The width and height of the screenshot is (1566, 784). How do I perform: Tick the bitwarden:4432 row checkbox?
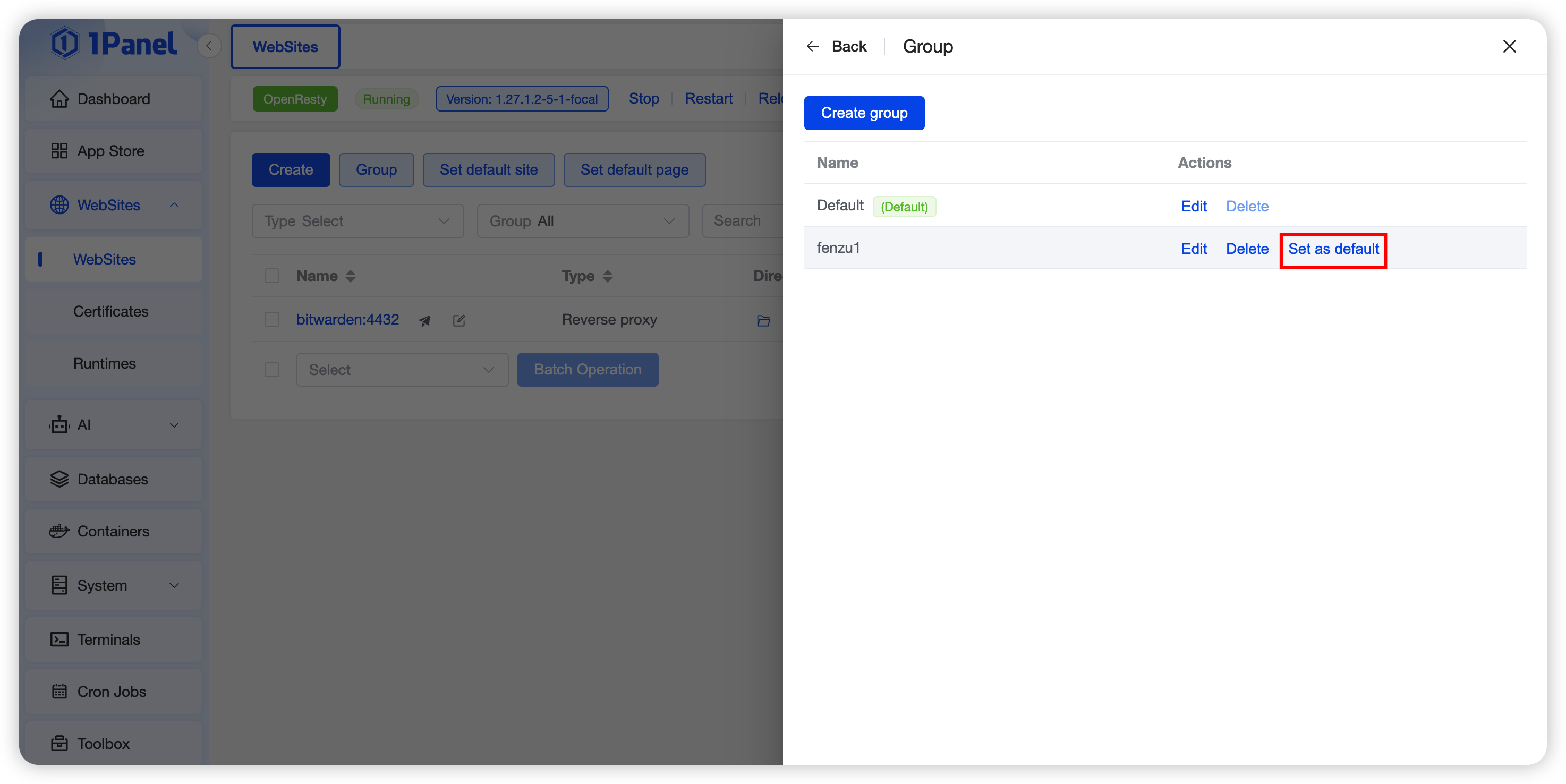[272, 320]
